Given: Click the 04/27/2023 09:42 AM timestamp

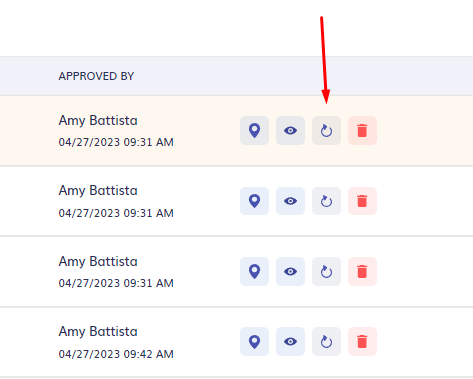Looking at the screenshot, I should (116, 354).
